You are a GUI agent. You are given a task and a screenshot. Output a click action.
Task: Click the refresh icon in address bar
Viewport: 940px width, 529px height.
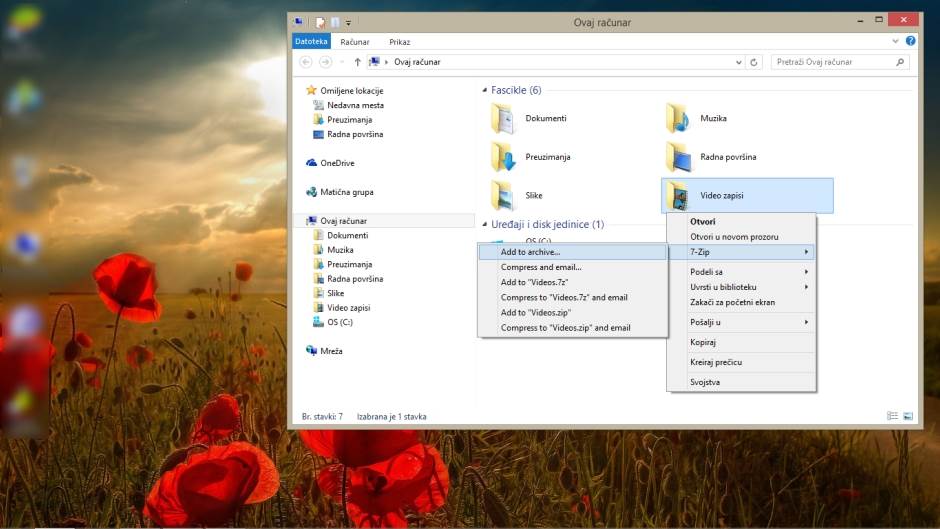(755, 62)
